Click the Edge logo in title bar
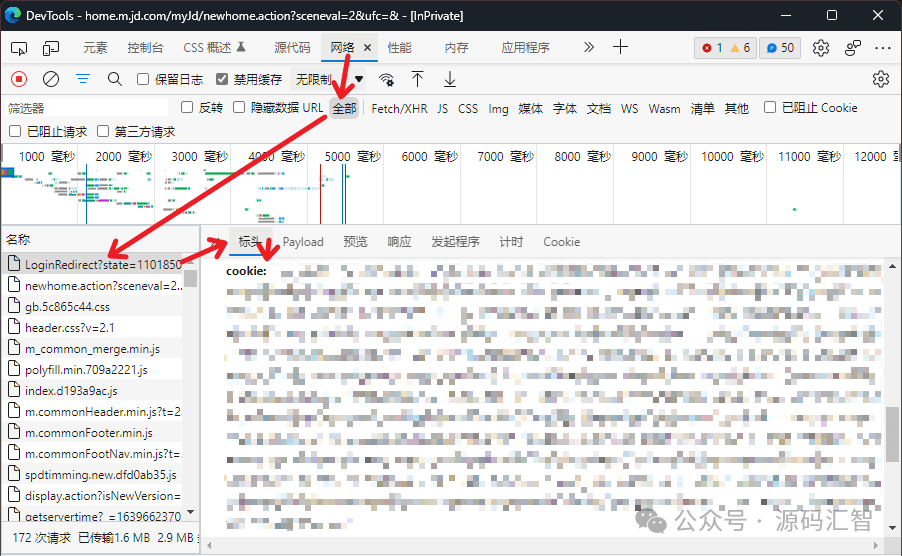902x556 pixels. (12, 15)
